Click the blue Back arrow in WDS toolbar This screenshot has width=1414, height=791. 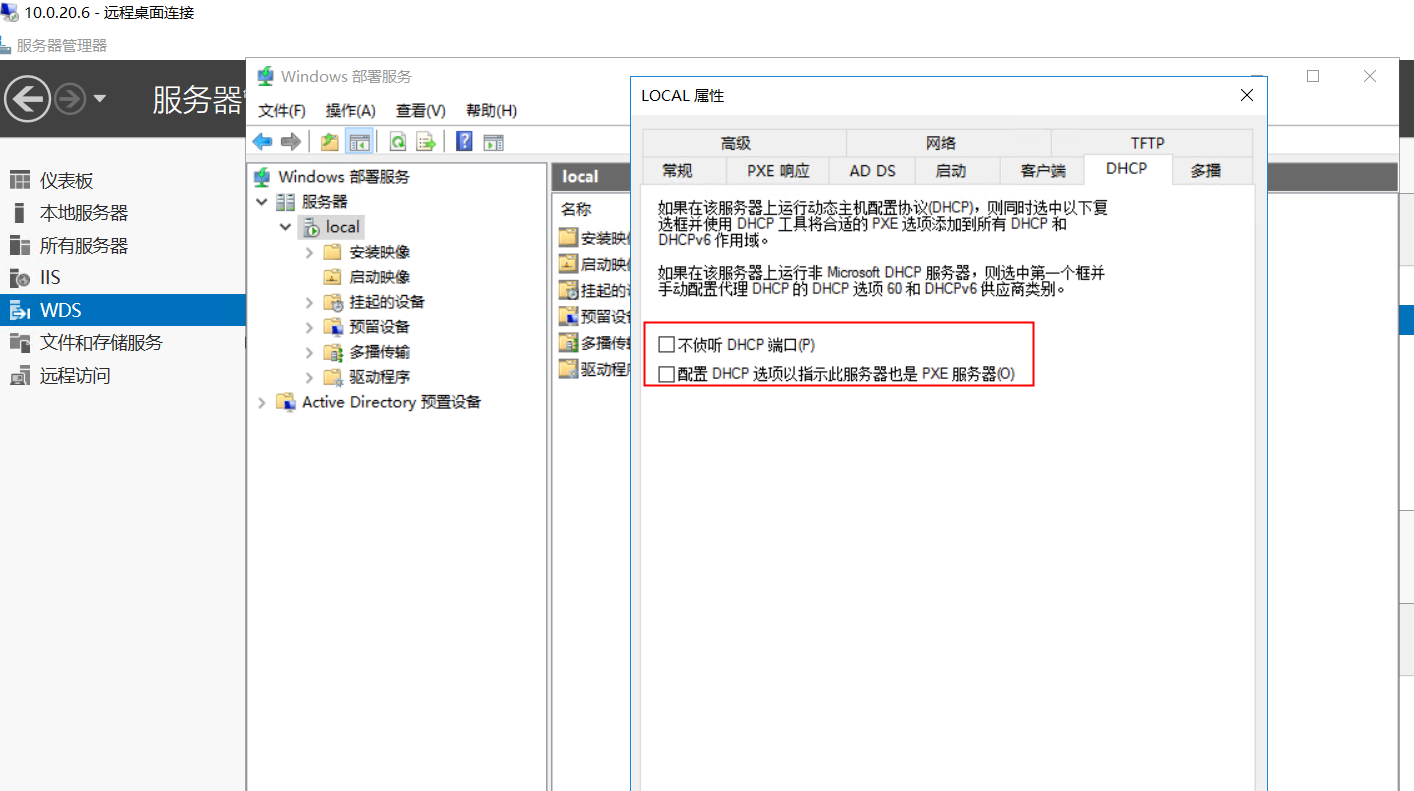tap(263, 142)
